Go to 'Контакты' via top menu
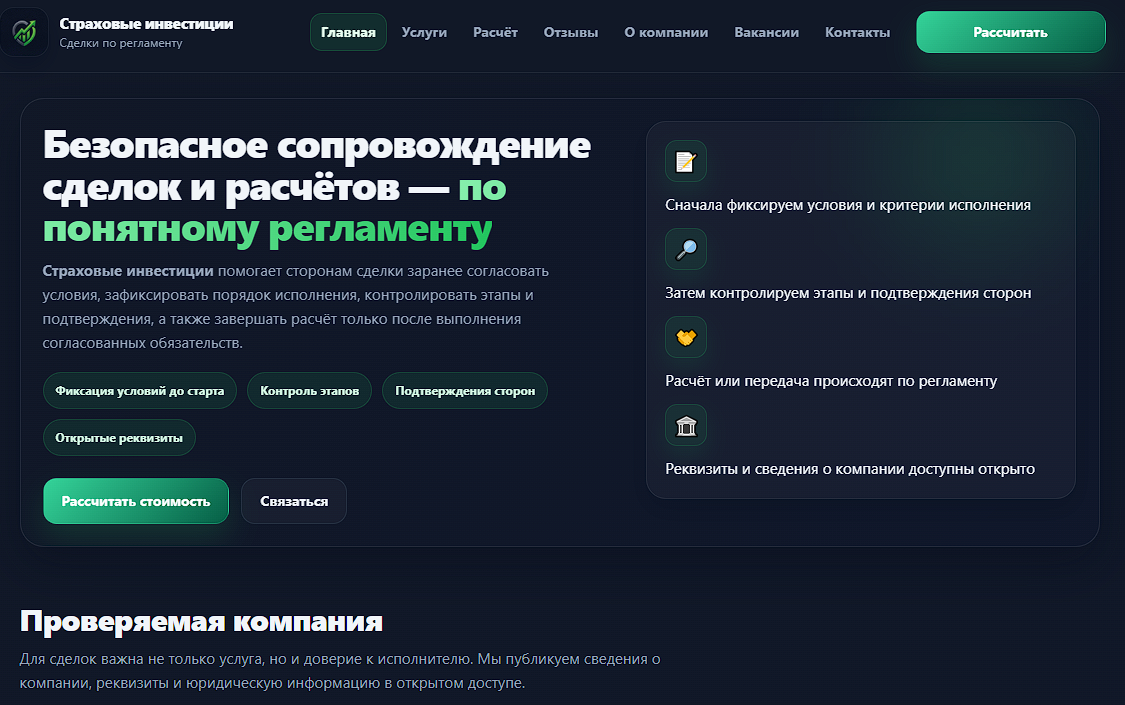This screenshot has width=1125, height=705. [856, 31]
